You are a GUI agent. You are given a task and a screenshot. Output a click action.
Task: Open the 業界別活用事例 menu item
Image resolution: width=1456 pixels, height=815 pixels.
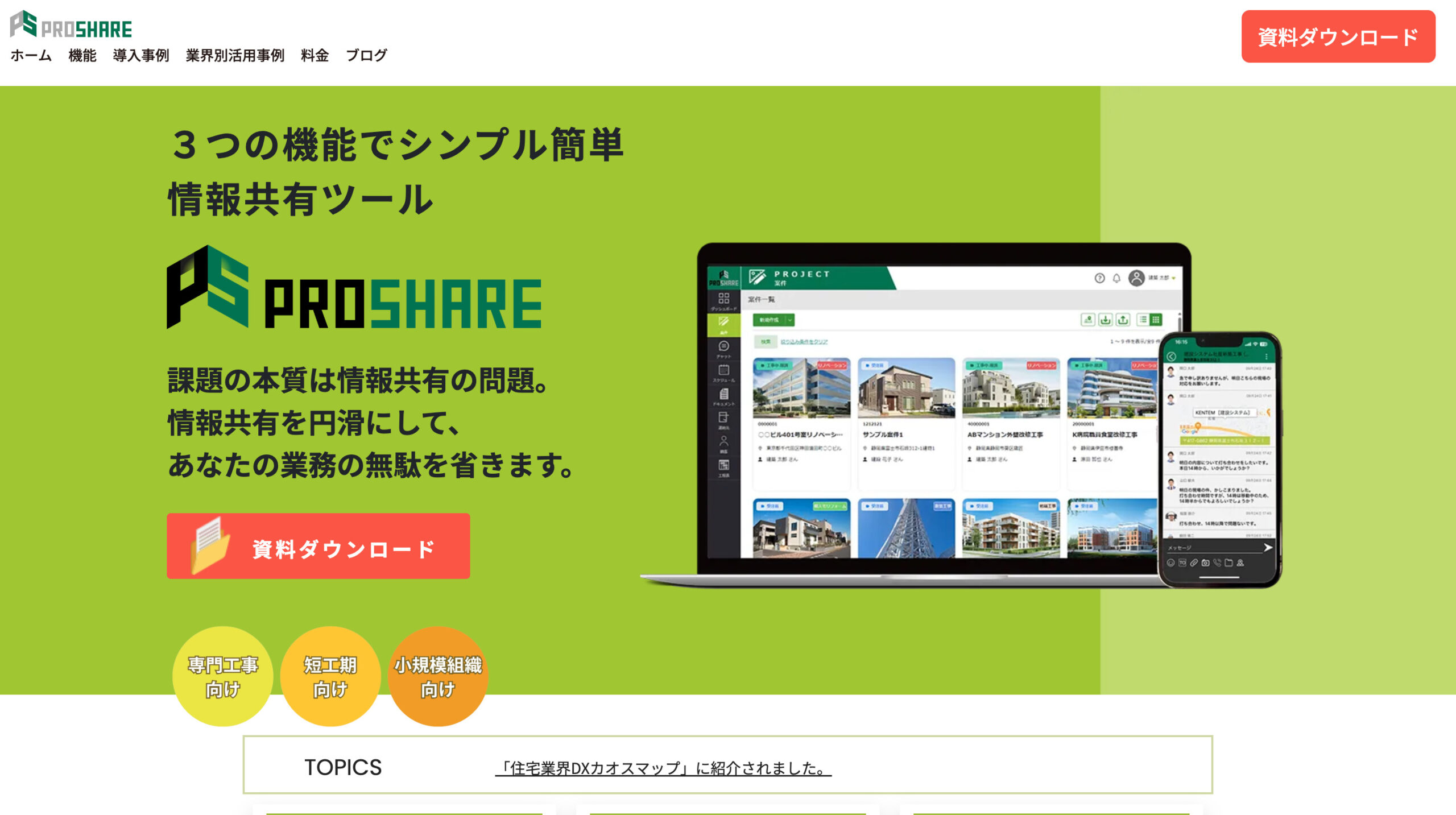click(235, 55)
